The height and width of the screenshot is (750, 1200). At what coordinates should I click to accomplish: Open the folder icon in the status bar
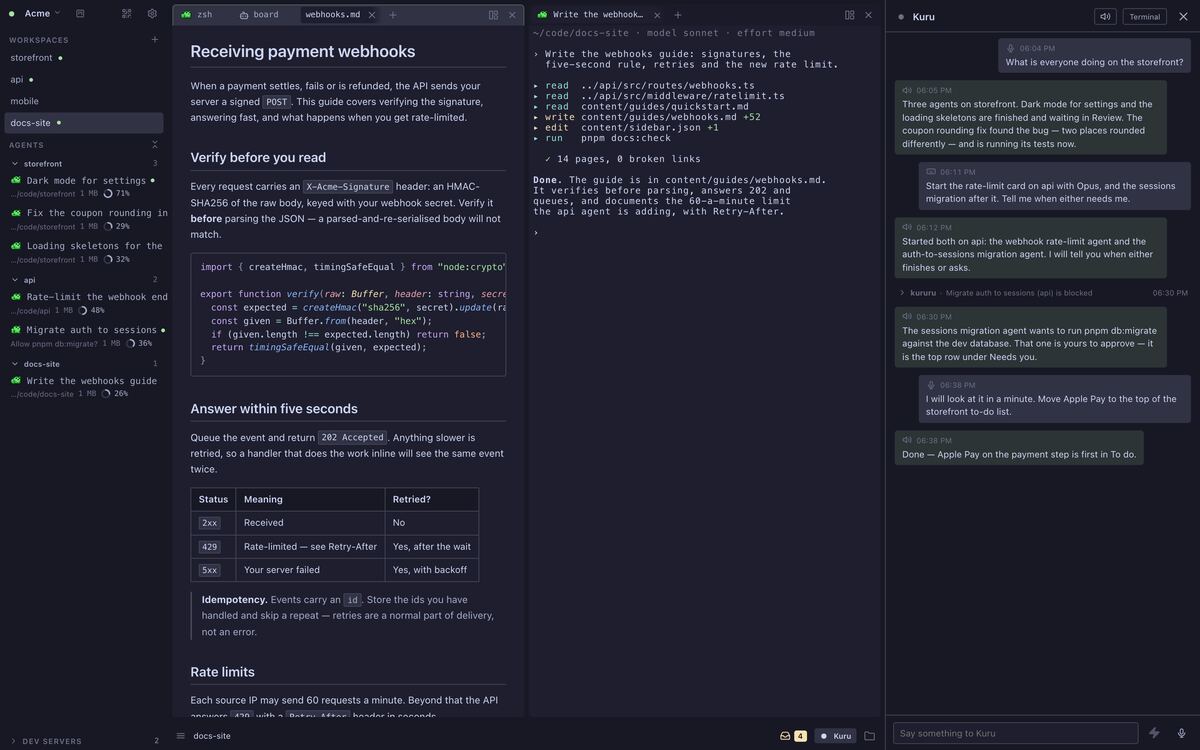(x=869, y=736)
